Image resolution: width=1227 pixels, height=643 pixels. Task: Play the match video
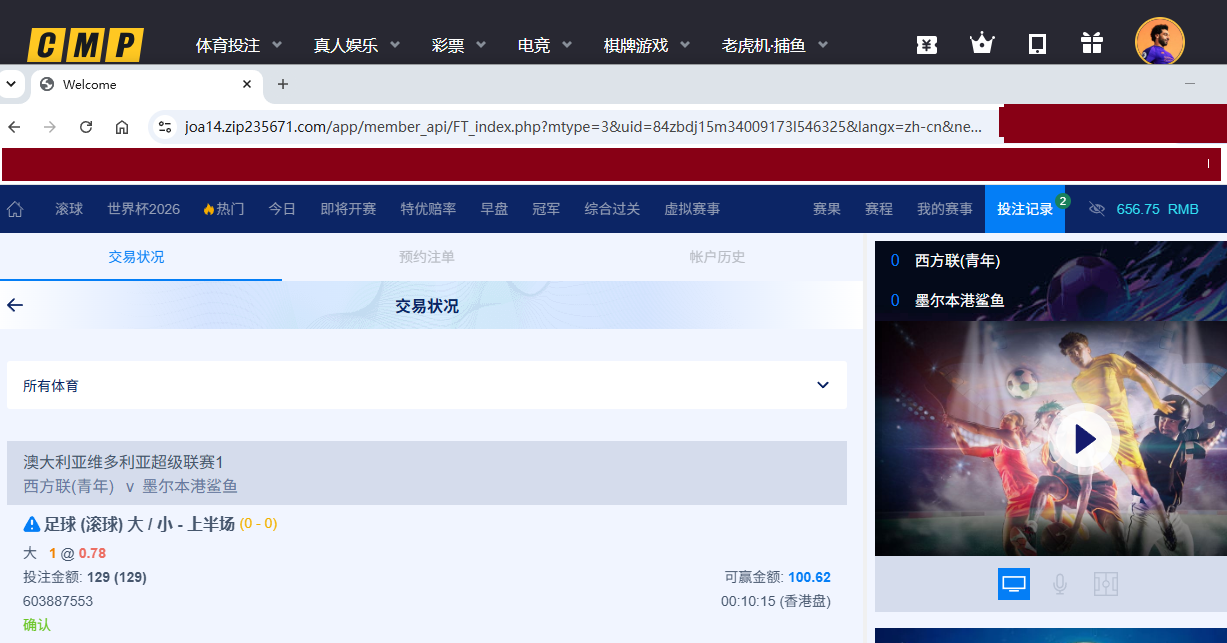tap(1084, 438)
